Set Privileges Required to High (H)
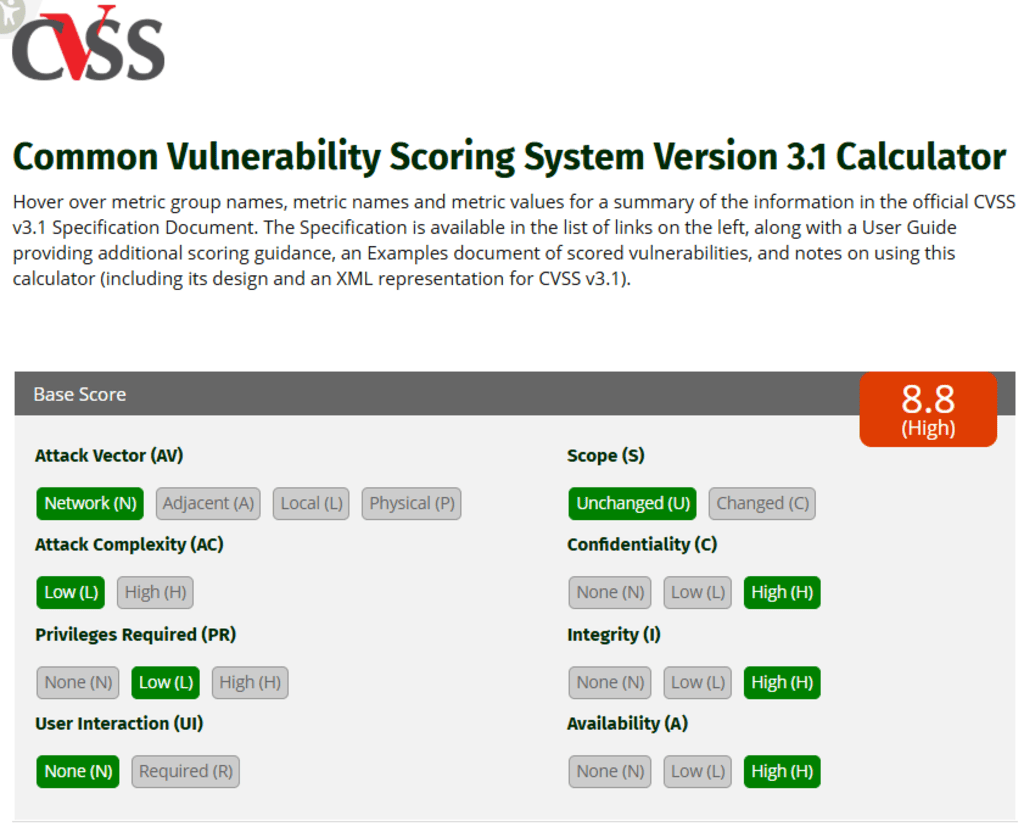Image resolution: width=1024 pixels, height=832 pixels. (x=250, y=682)
